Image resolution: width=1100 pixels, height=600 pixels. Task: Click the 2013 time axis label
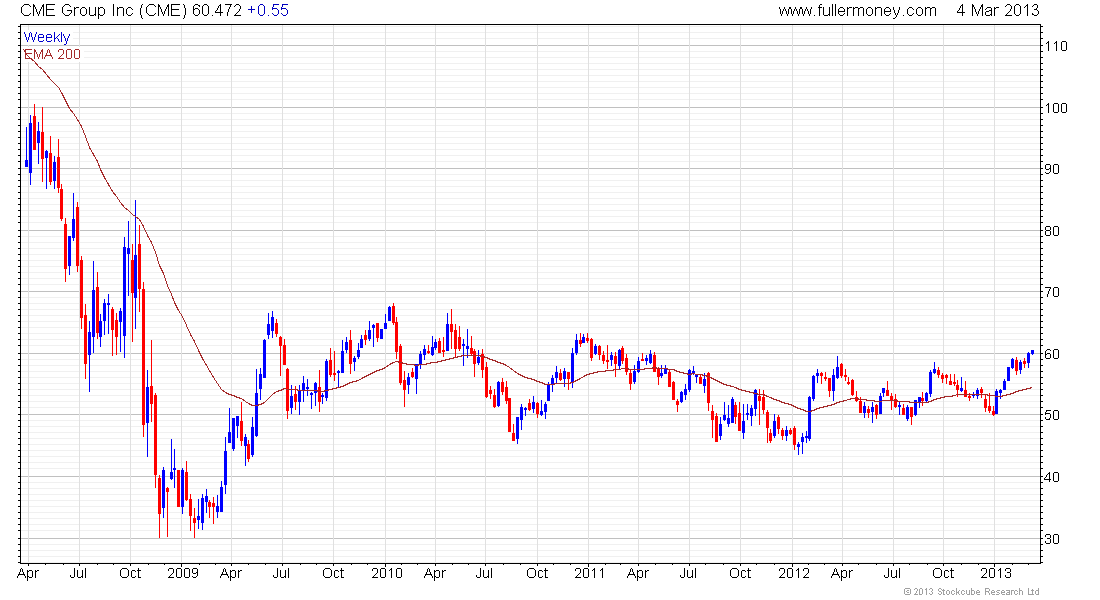coord(996,573)
